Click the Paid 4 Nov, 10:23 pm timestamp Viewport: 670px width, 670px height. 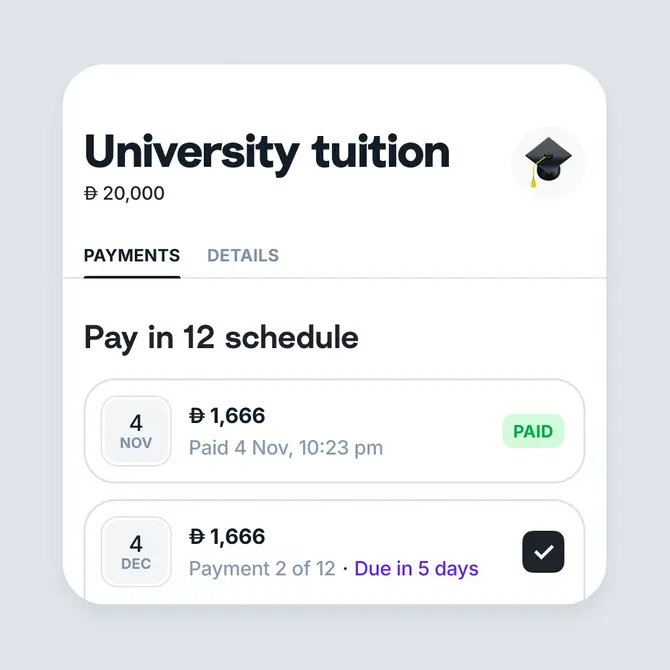coord(286,448)
